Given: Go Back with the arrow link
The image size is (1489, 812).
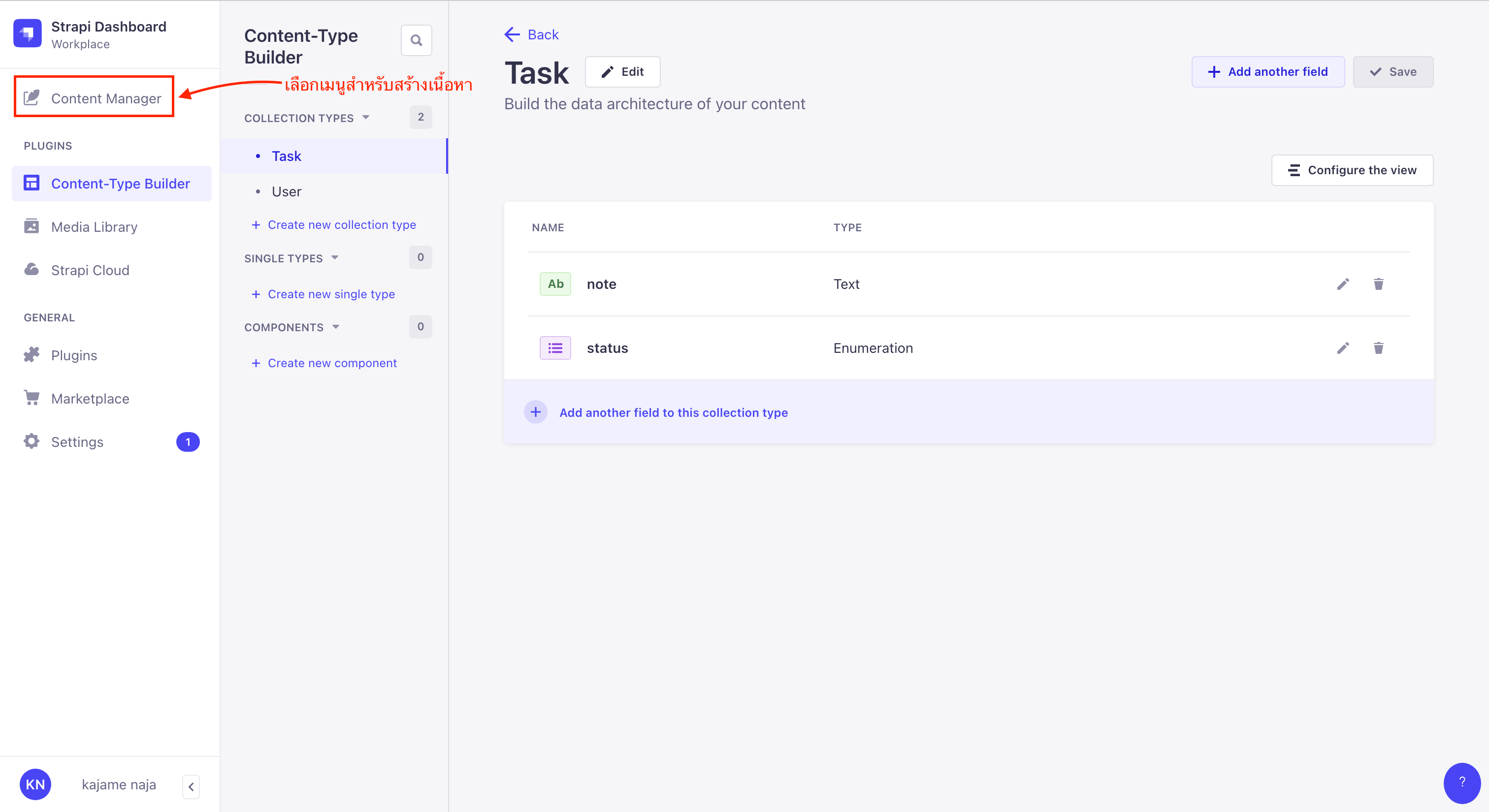Looking at the screenshot, I should click(x=531, y=34).
